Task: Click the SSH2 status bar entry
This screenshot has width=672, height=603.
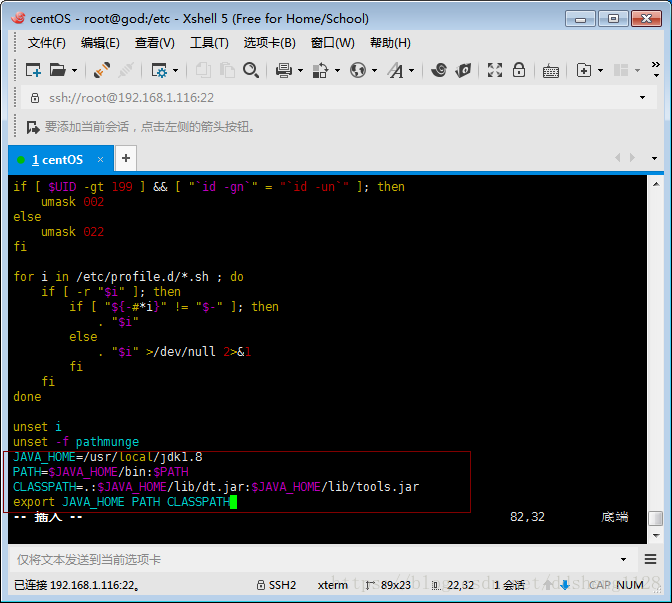Action: 276,585
